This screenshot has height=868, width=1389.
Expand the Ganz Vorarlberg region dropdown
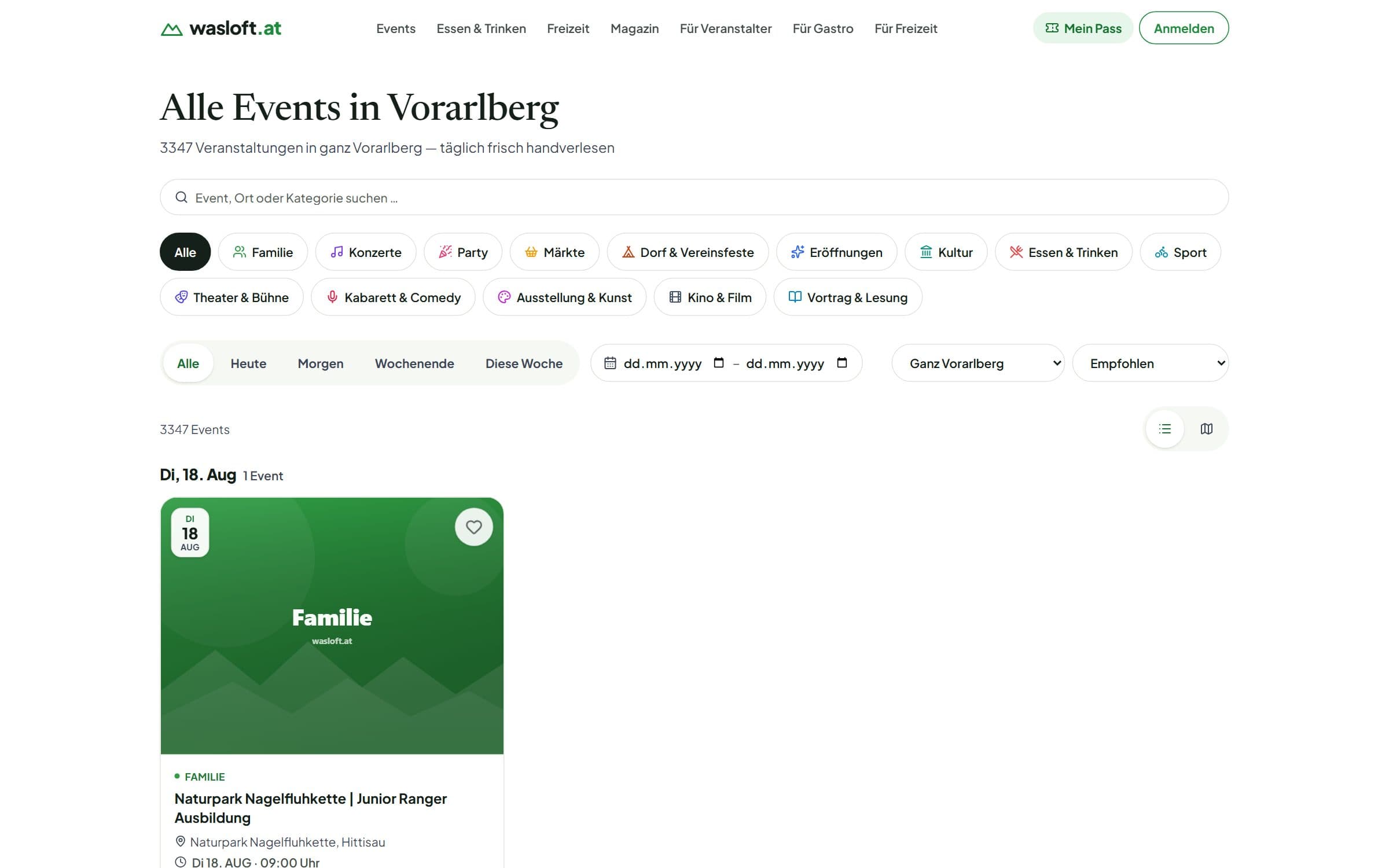[978, 363]
